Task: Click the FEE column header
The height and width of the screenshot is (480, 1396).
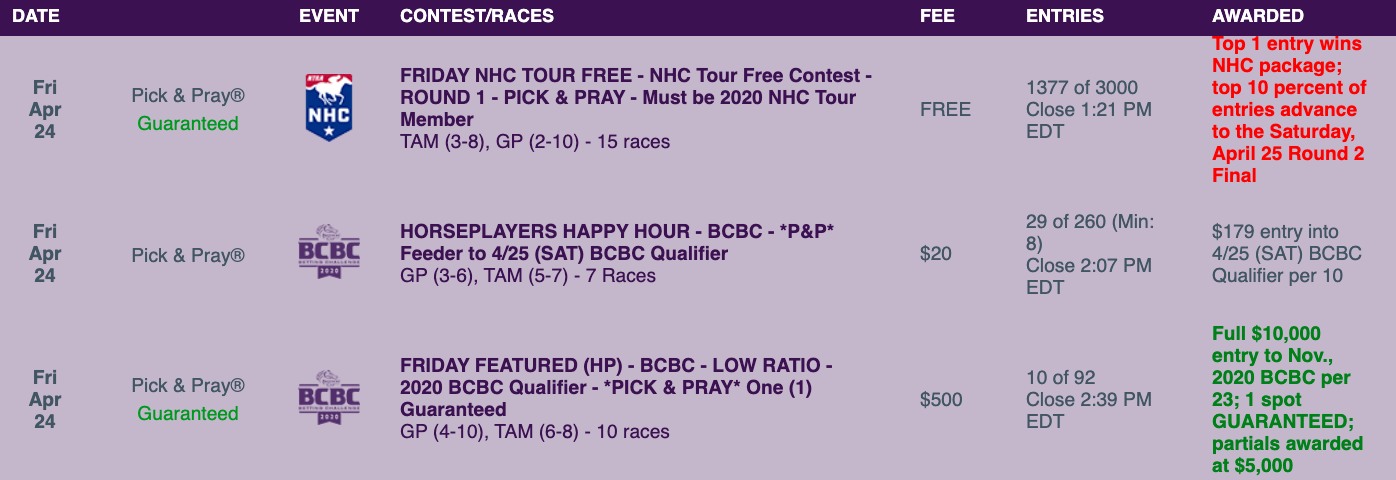Action: (936, 16)
